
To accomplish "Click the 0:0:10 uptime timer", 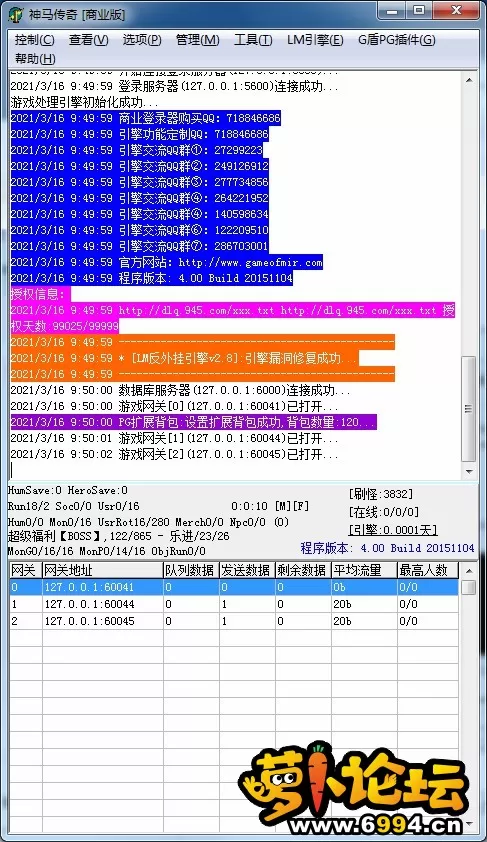I will (249, 506).
